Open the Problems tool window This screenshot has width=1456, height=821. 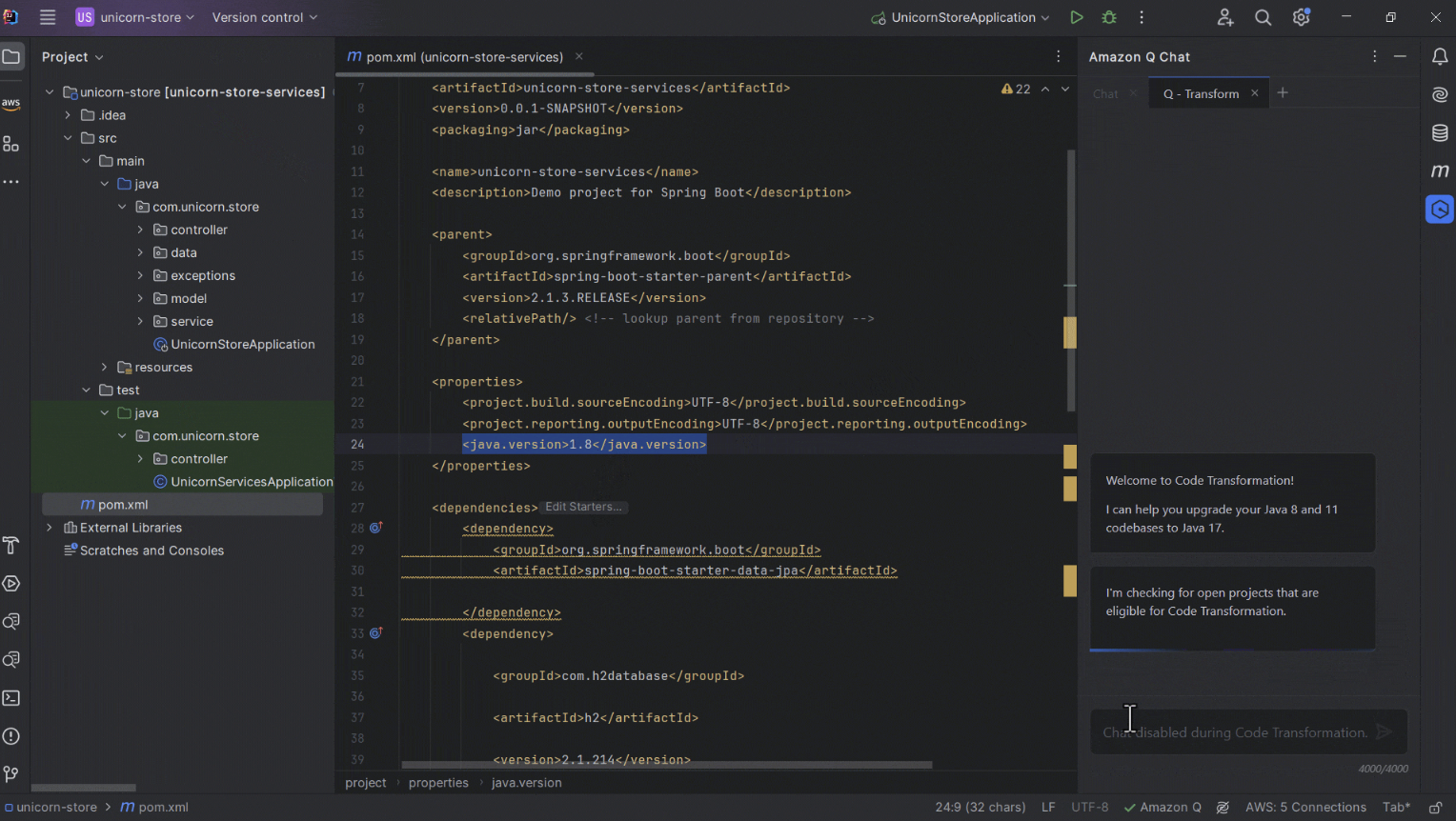pos(12,736)
